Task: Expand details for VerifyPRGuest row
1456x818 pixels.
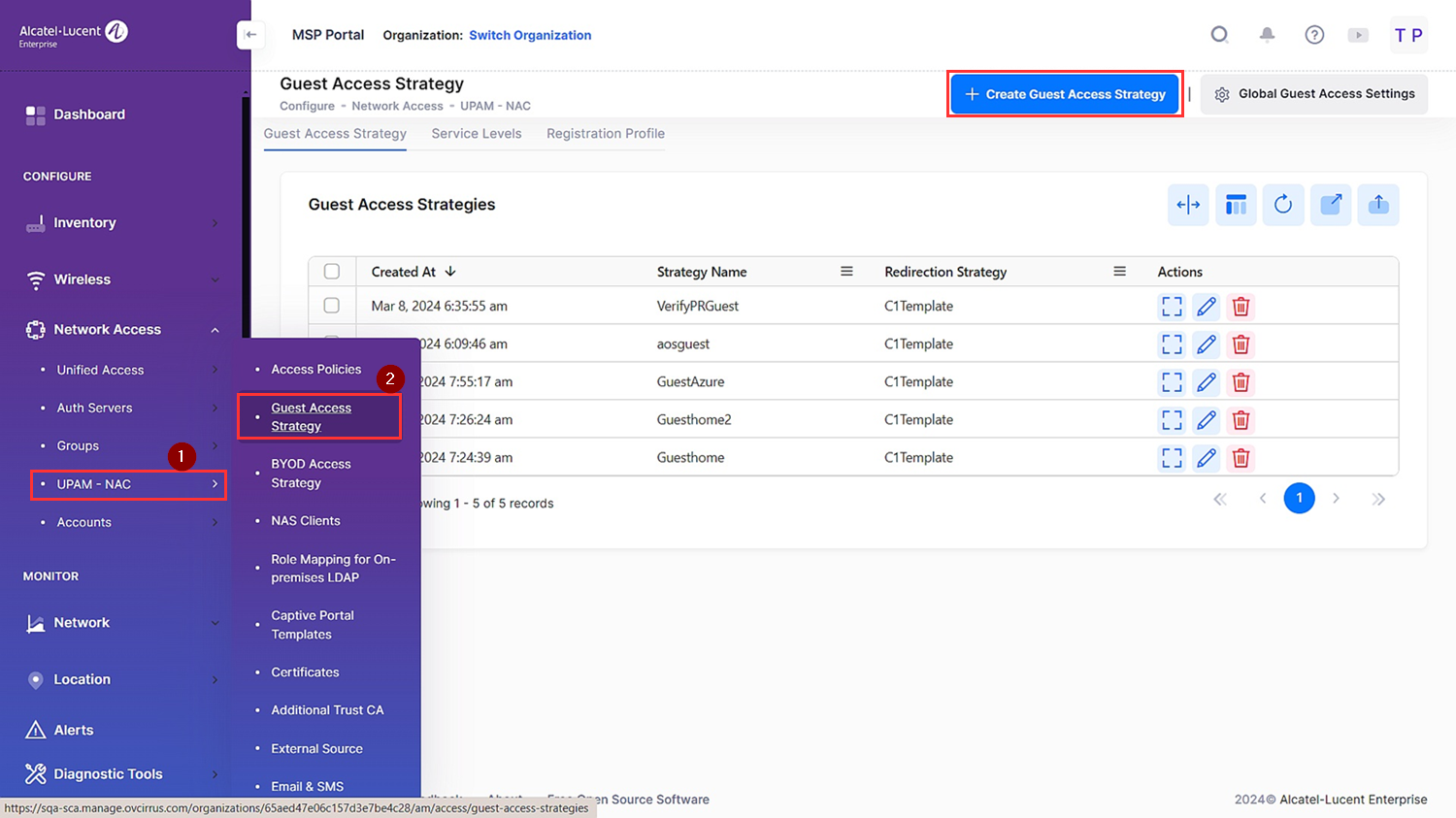Action: pos(1173,307)
